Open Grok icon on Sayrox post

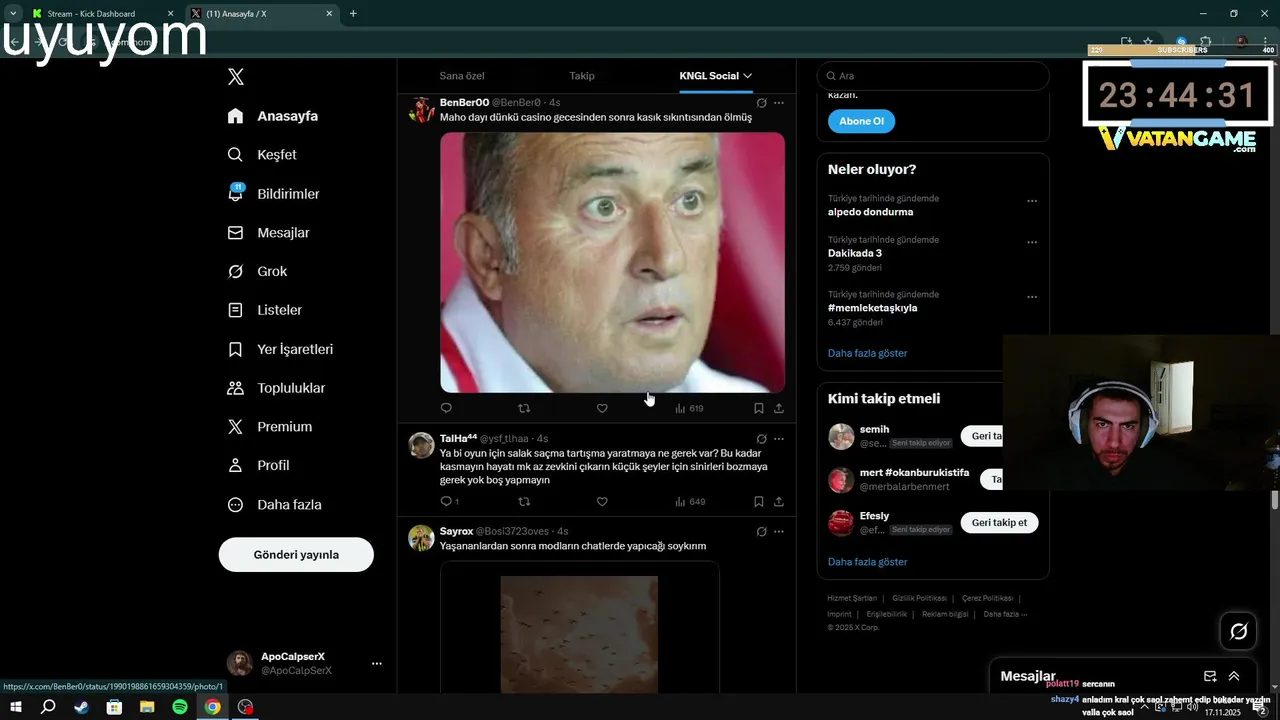tap(762, 531)
